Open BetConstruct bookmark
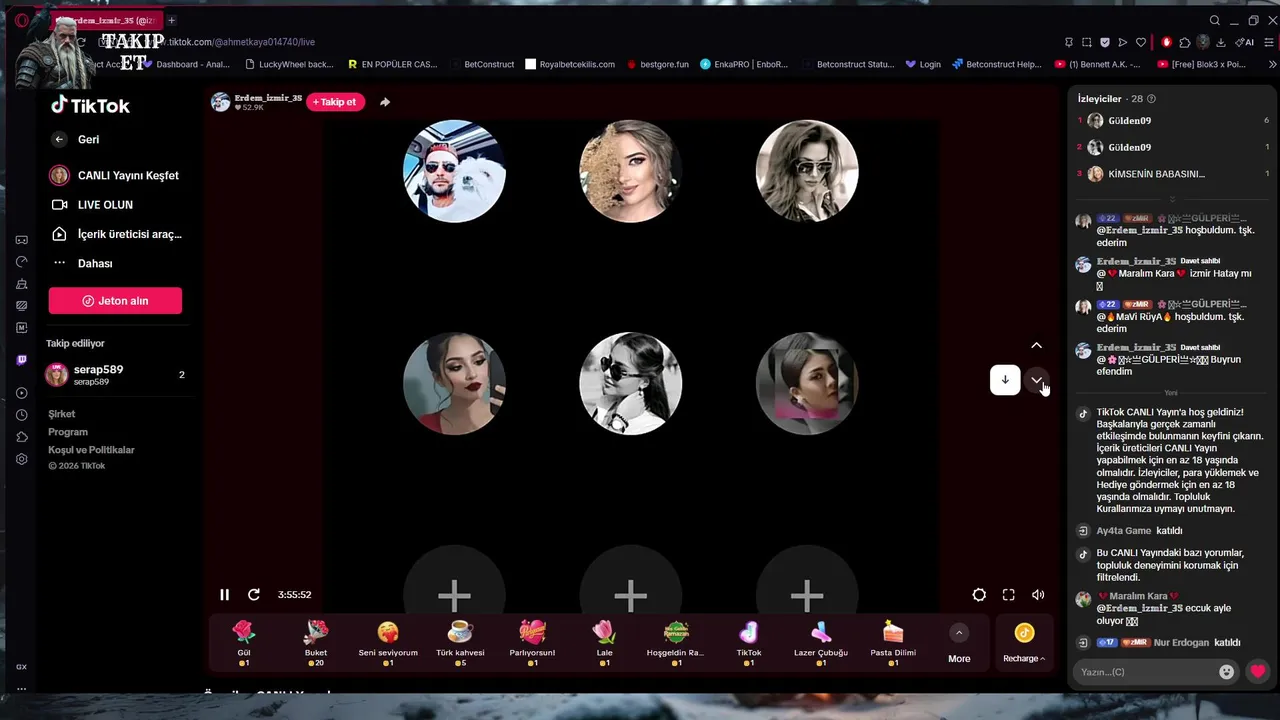The height and width of the screenshot is (720, 1280). (482, 64)
